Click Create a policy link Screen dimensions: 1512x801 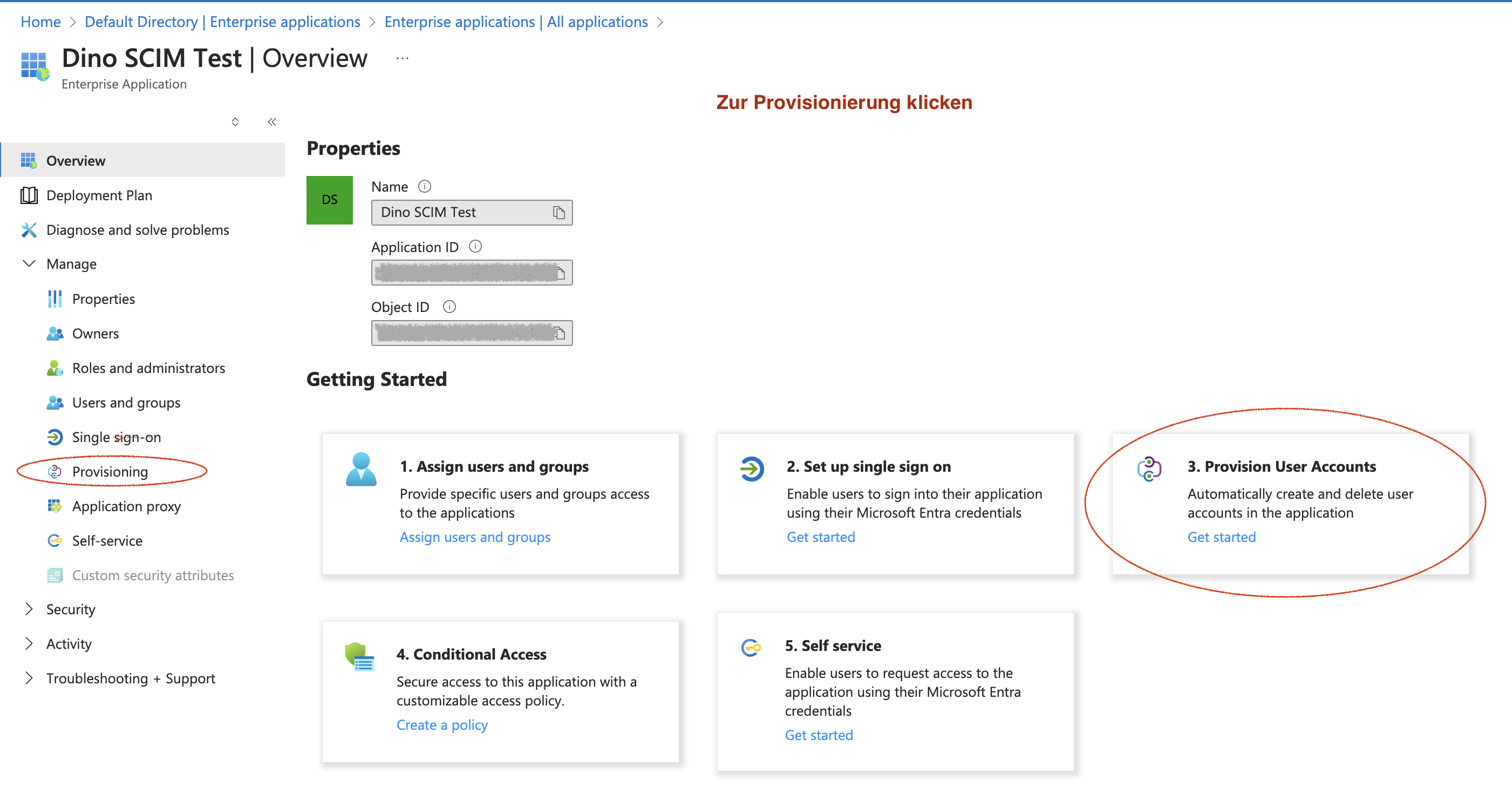coord(441,725)
